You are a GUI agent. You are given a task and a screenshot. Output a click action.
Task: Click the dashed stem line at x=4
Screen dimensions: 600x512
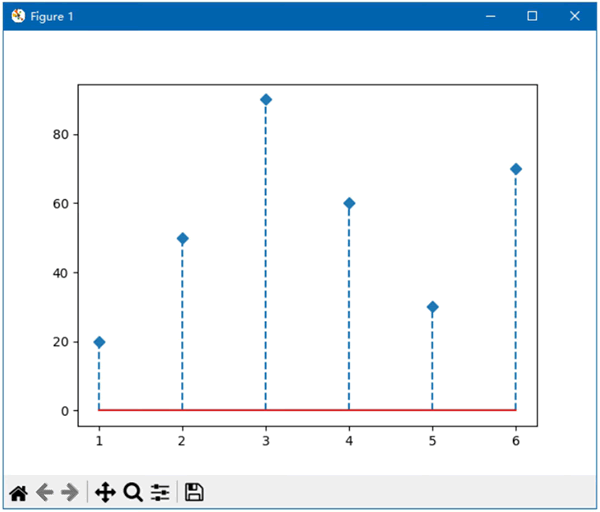pos(349,309)
